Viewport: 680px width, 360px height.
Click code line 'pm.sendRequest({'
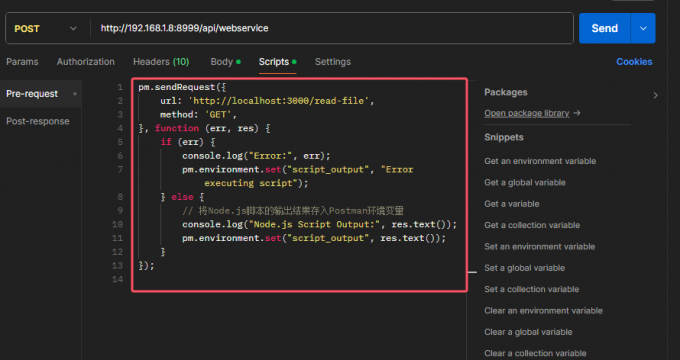pyautogui.click(x=182, y=87)
